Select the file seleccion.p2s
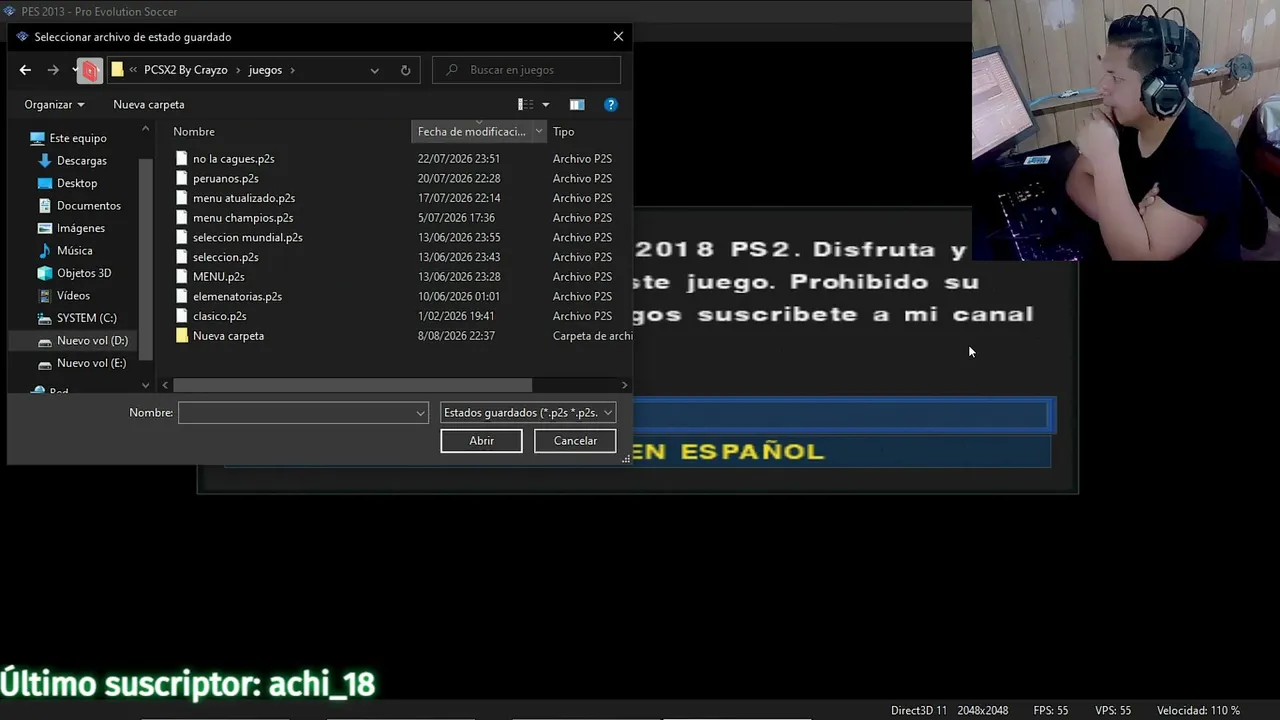The image size is (1280, 720). tap(225, 257)
